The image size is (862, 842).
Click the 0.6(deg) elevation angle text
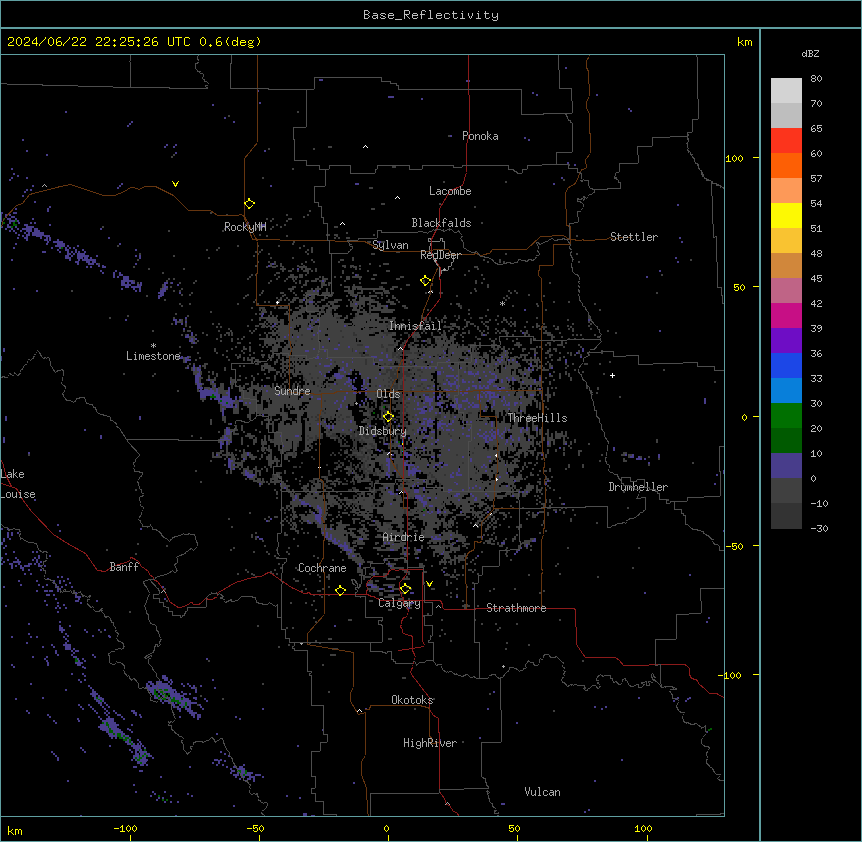tap(230, 42)
